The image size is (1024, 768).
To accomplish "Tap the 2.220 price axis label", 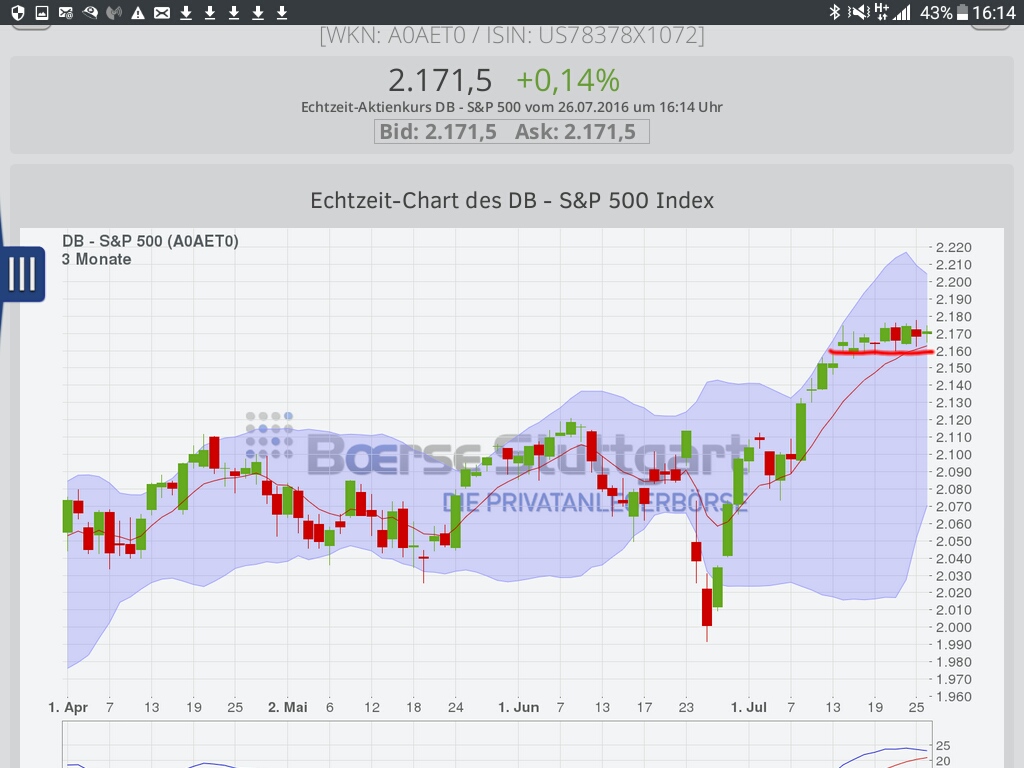I will point(953,248).
